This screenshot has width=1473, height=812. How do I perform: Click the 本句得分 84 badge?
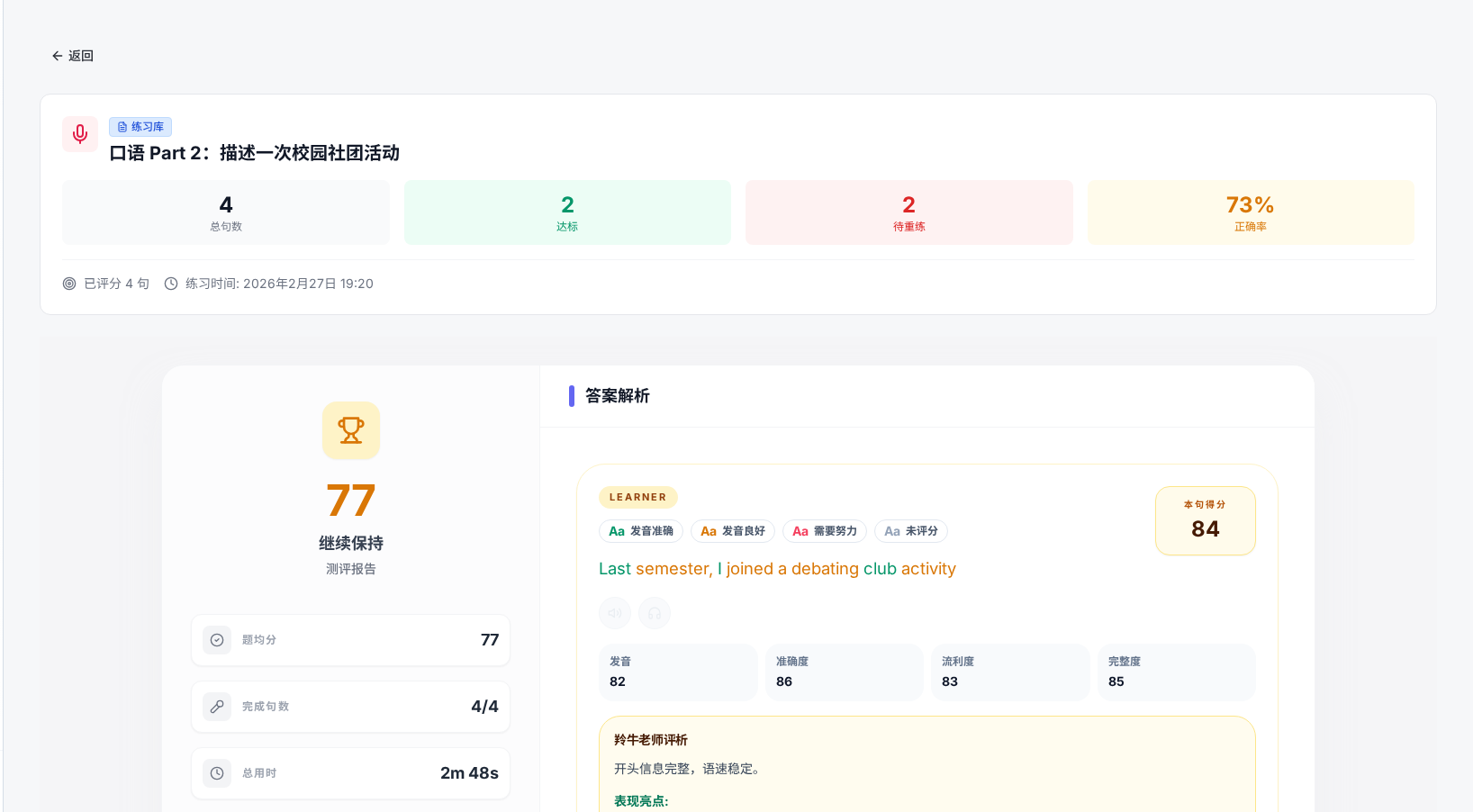pos(1206,521)
